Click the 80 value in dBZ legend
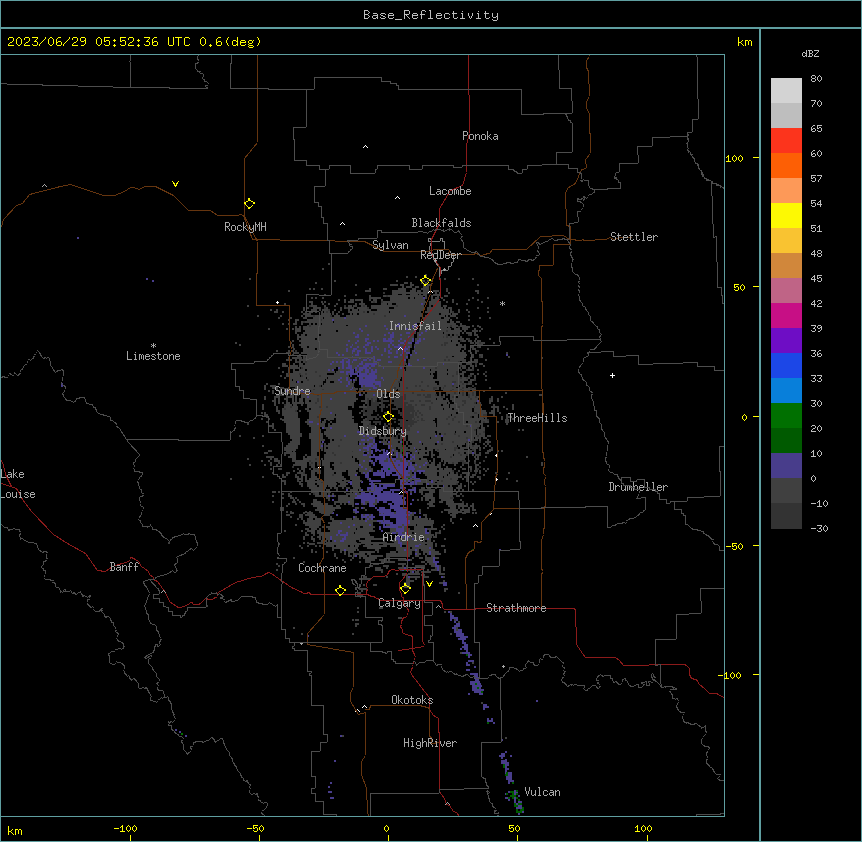Image resolution: width=862 pixels, height=842 pixels. pos(816,79)
